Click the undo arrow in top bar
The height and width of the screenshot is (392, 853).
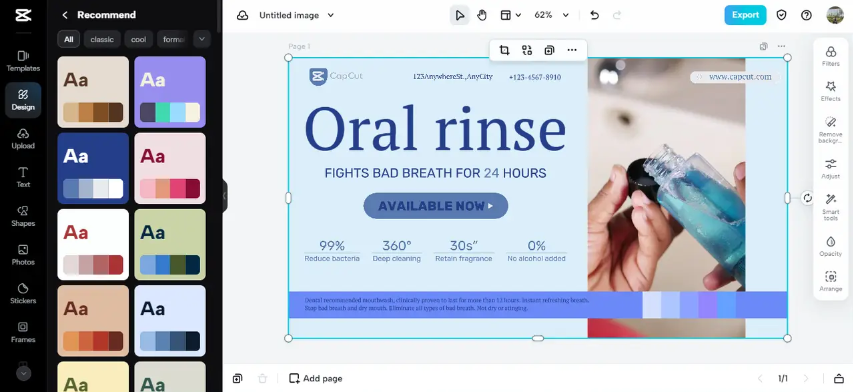(x=595, y=15)
